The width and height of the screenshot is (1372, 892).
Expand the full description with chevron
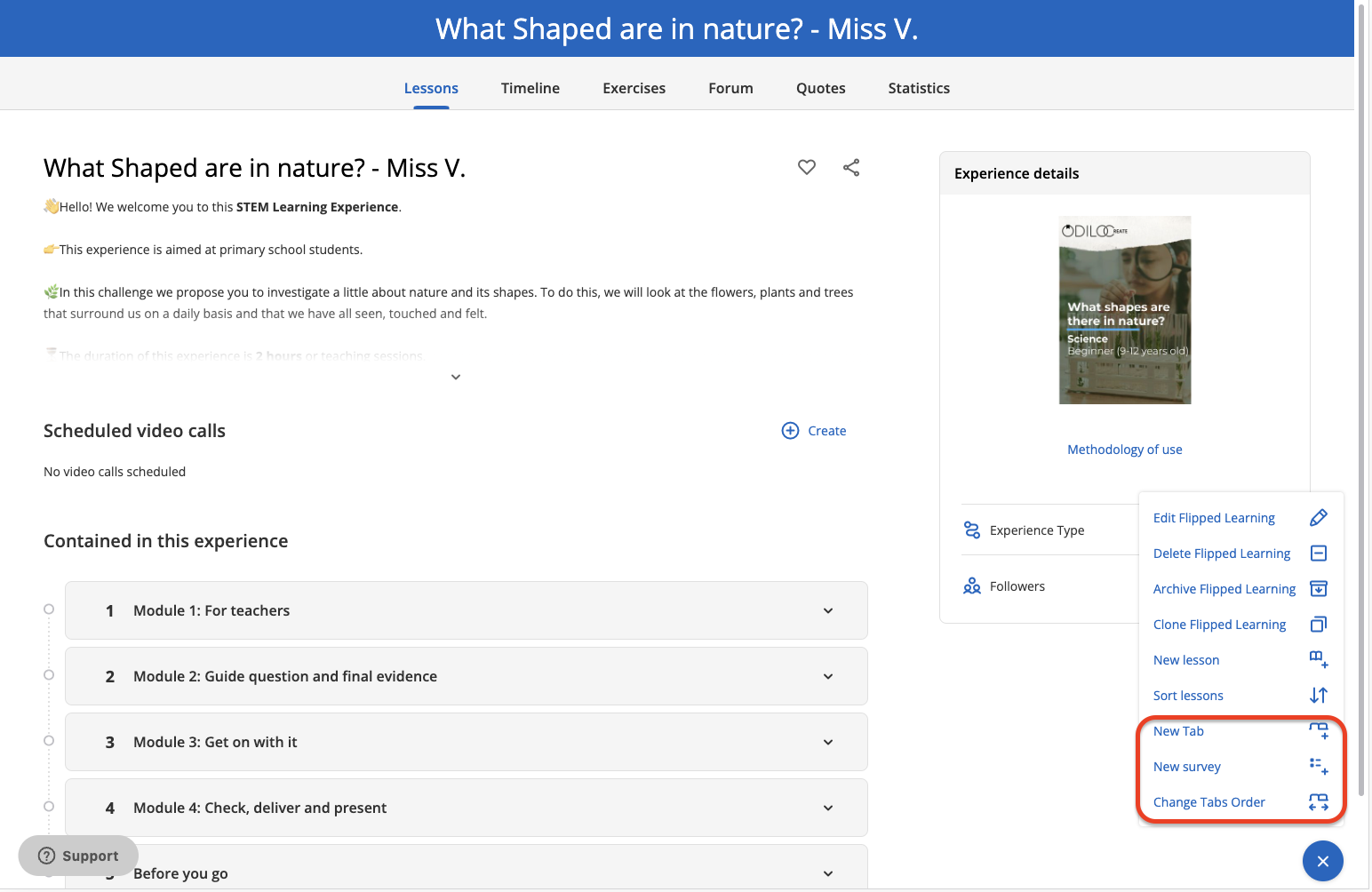(456, 377)
